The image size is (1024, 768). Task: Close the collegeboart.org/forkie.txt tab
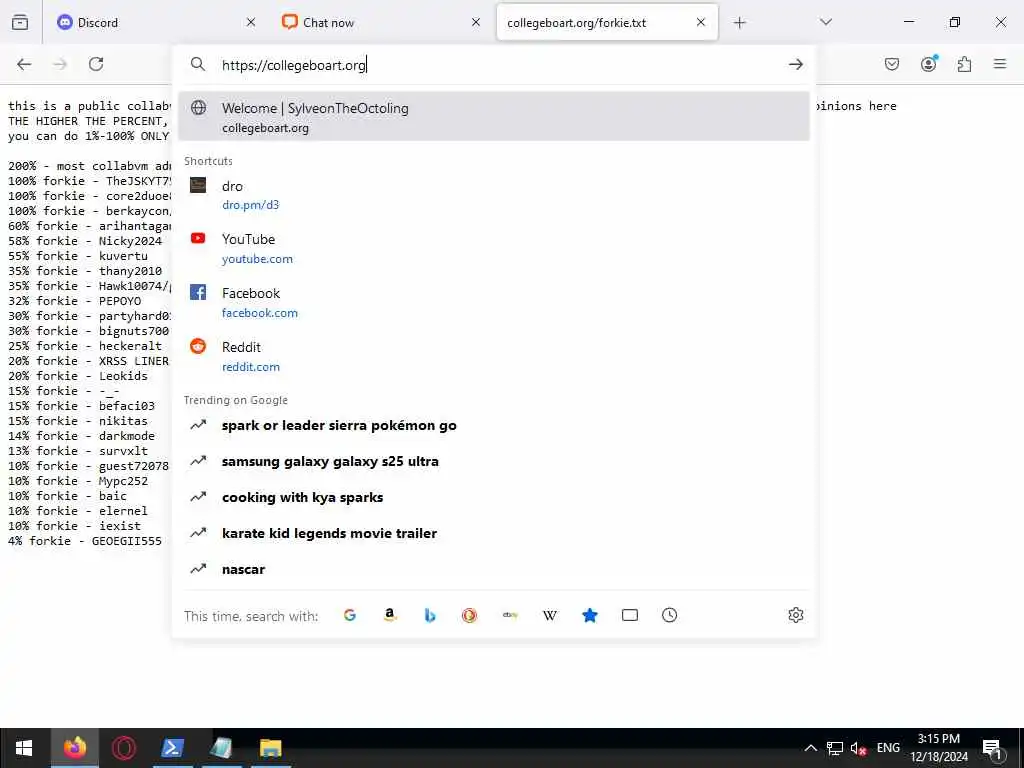[x=701, y=22]
